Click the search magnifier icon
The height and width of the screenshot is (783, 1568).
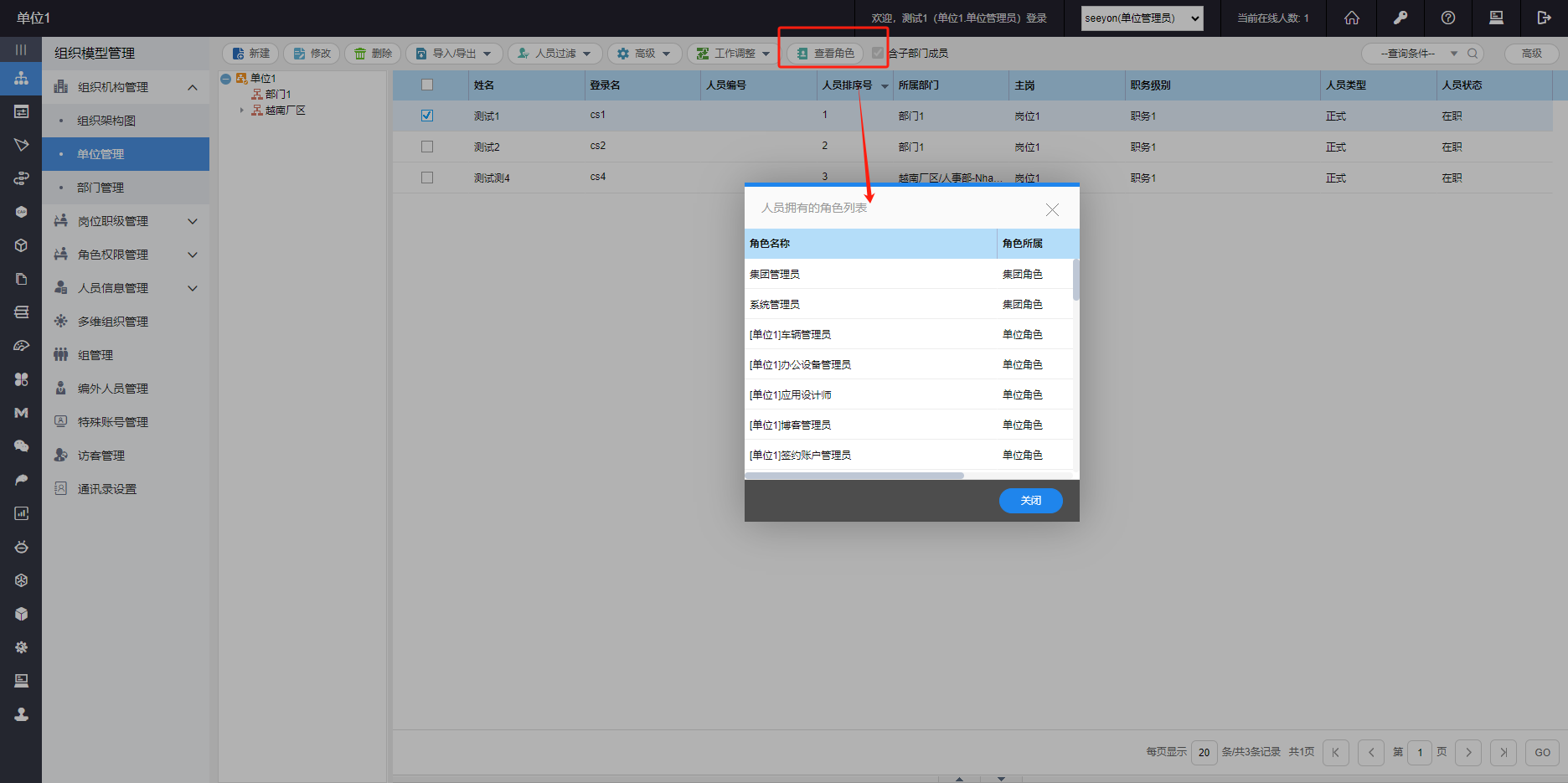tap(1473, 54)
